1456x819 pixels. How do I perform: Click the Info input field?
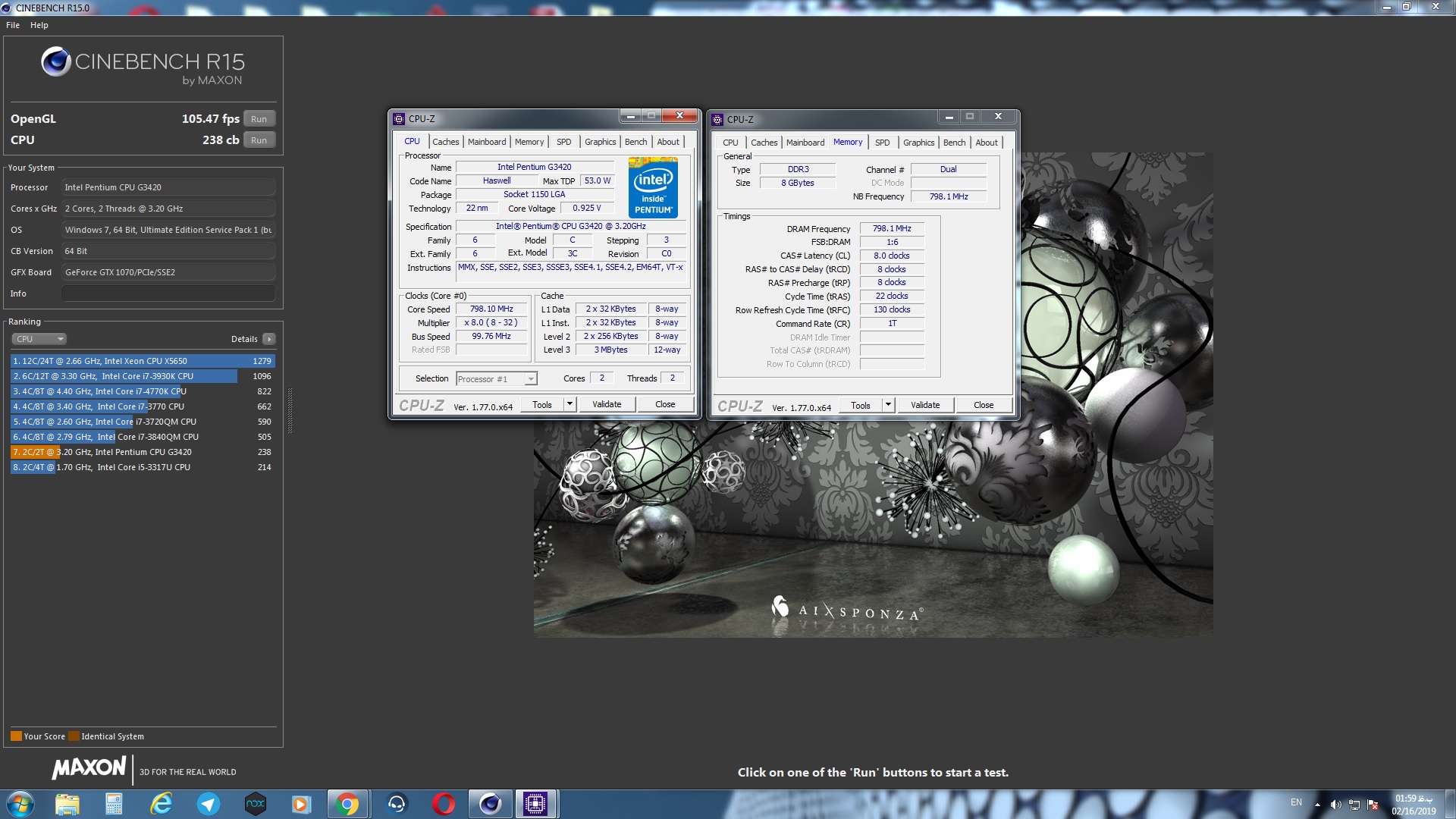[x=168, y=293]
